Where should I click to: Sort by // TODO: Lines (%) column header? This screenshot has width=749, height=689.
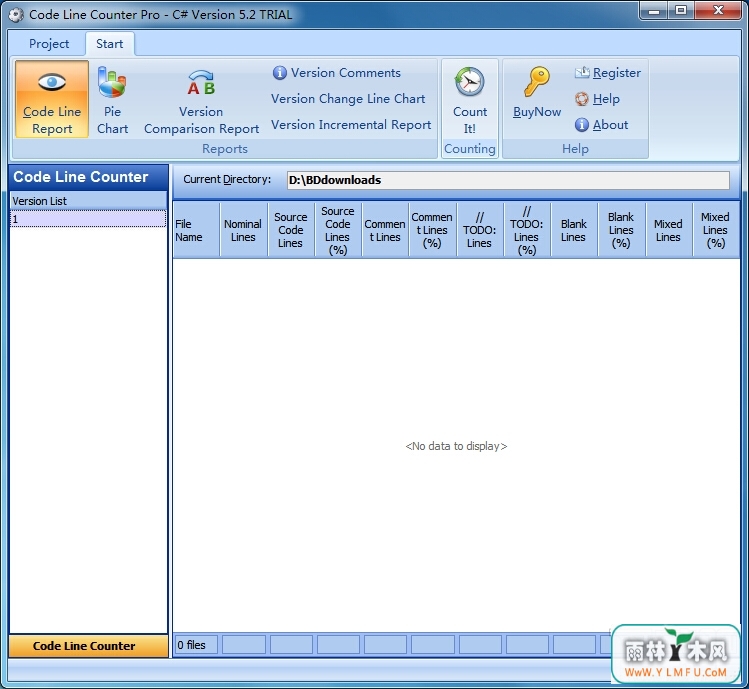pos(527,230)
